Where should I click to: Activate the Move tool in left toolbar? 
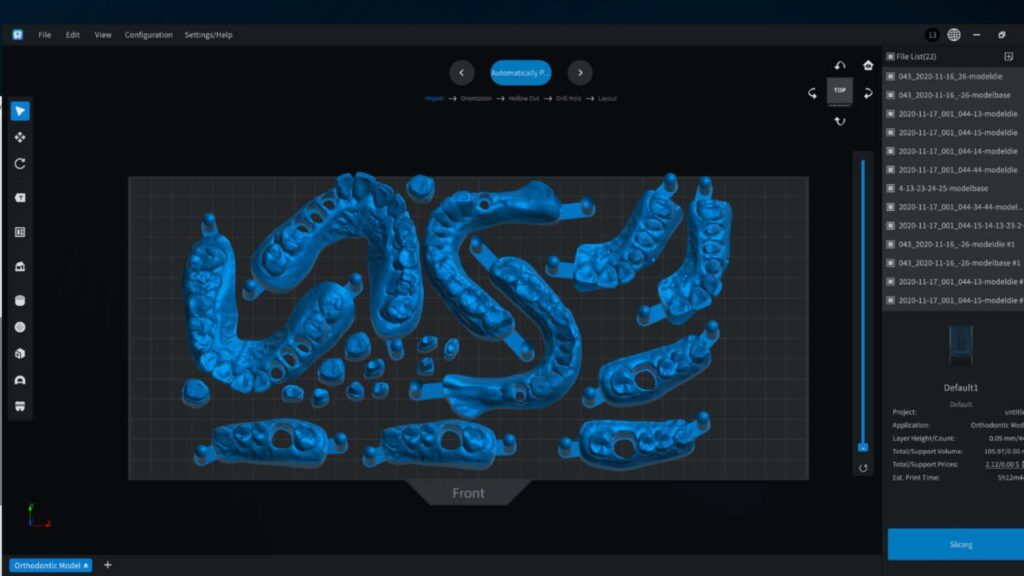[20, 137]
